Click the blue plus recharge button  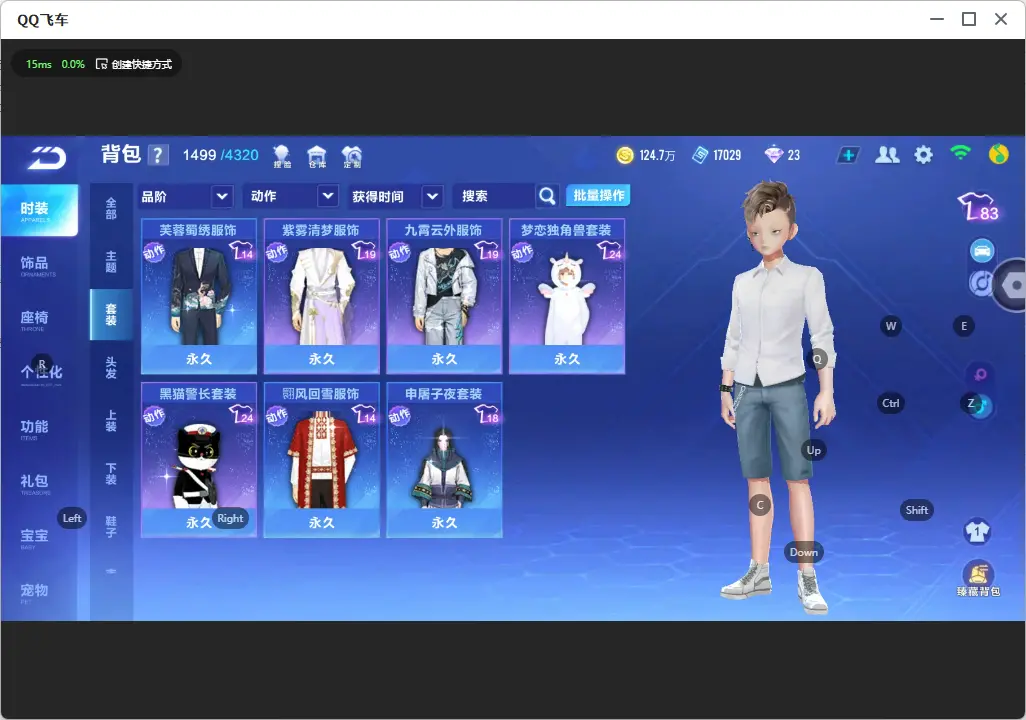click(x=848, y=155)
